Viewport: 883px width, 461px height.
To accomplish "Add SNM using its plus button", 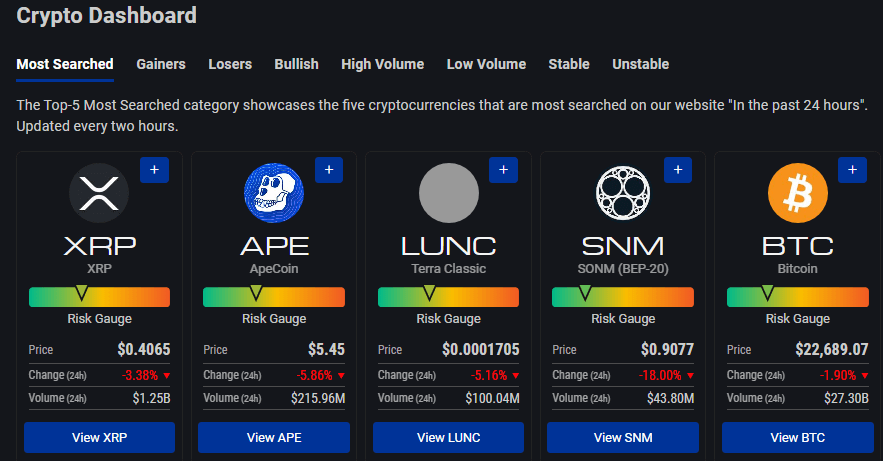I will coord(678,170).
